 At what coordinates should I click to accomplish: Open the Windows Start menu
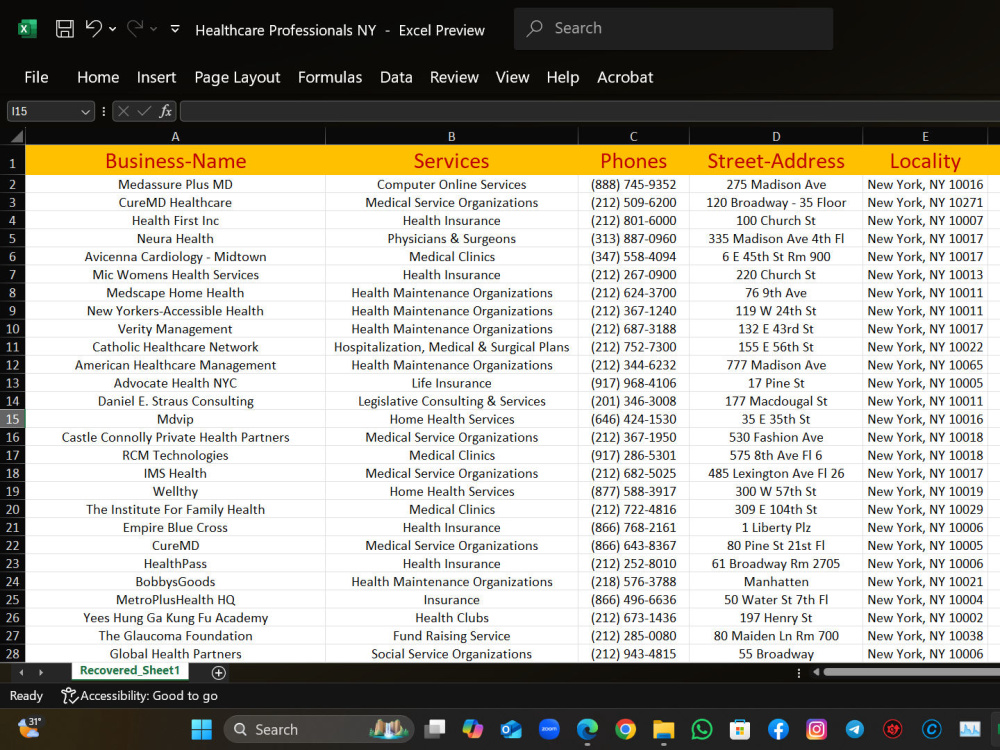click(x=202, y=729)
